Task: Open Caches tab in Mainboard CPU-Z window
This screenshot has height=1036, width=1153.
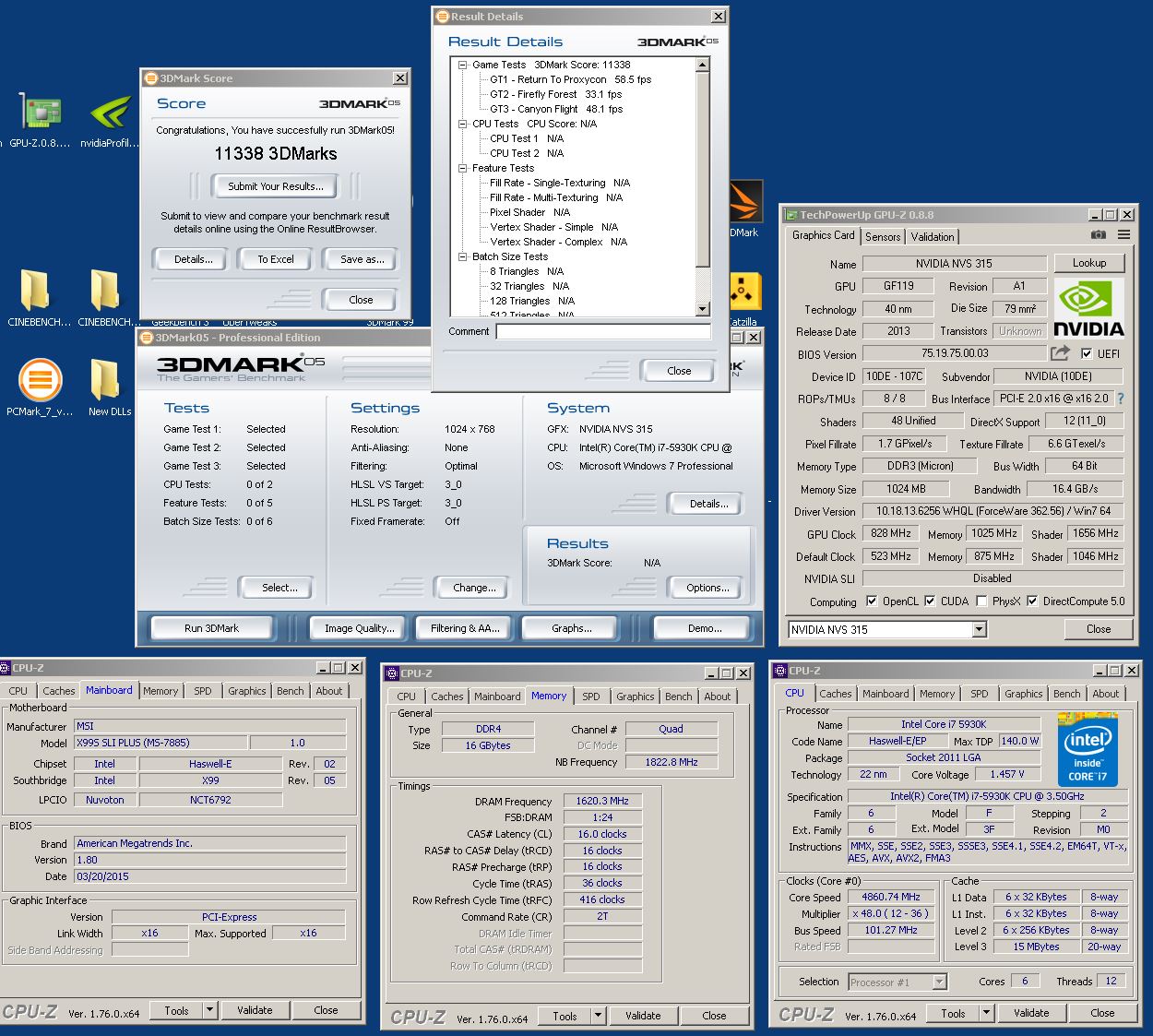Action: 59,691
